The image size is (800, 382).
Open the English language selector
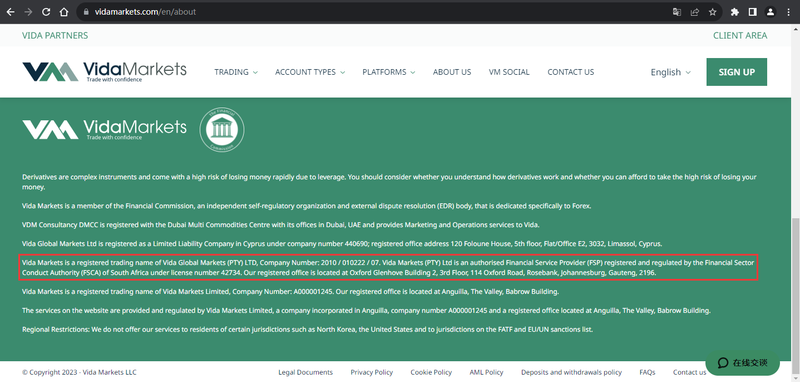click(x=670, y=72)
